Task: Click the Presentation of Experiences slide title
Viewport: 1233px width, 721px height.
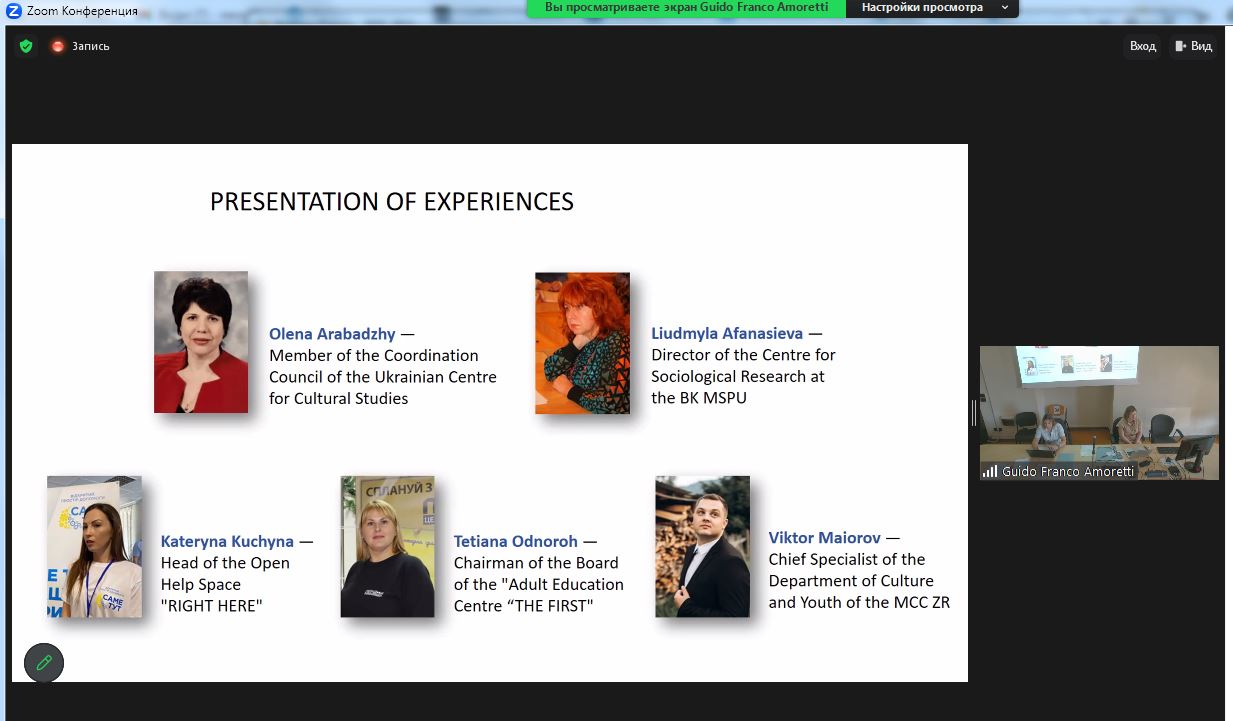Action: click(x=391, y=202)
